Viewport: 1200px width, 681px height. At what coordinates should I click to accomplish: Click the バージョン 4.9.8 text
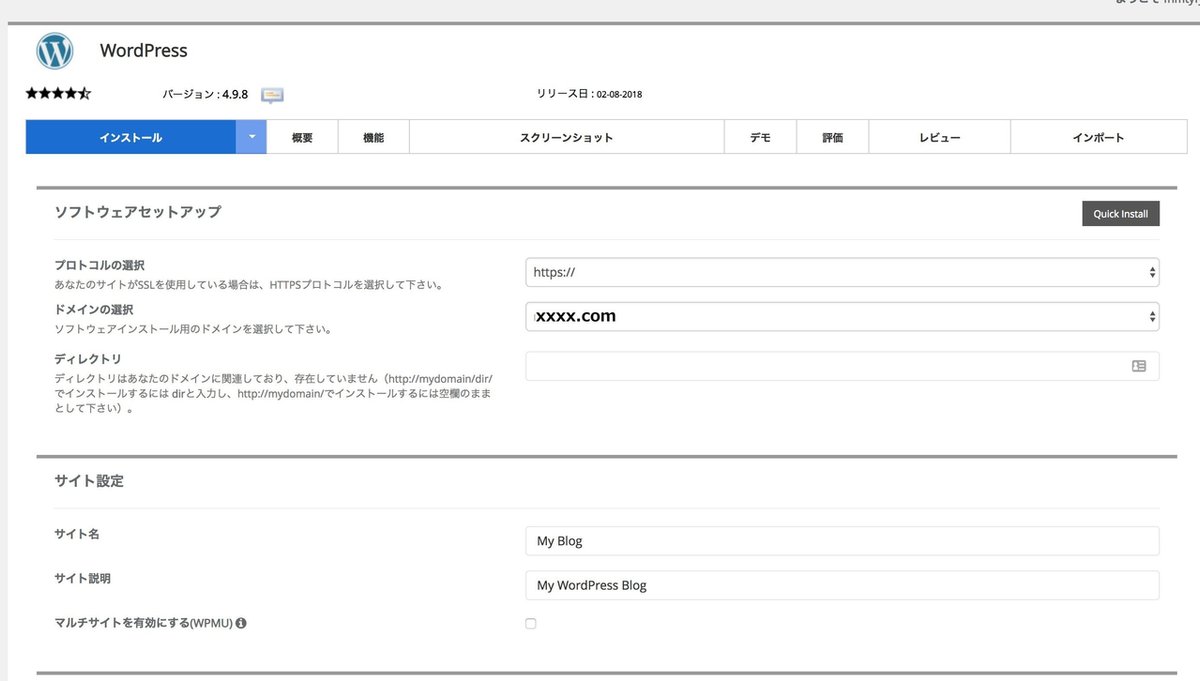pyautogui.click(x=205, y=94)
